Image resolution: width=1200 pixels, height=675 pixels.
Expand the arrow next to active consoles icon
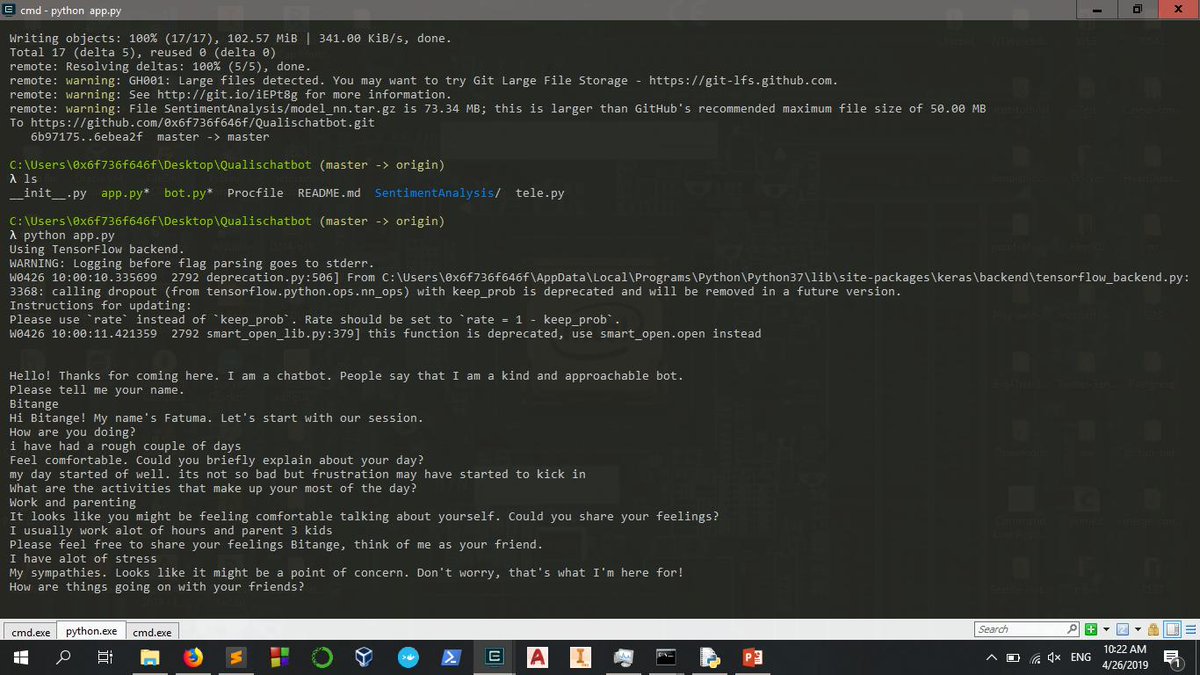tap(1138, 630)
